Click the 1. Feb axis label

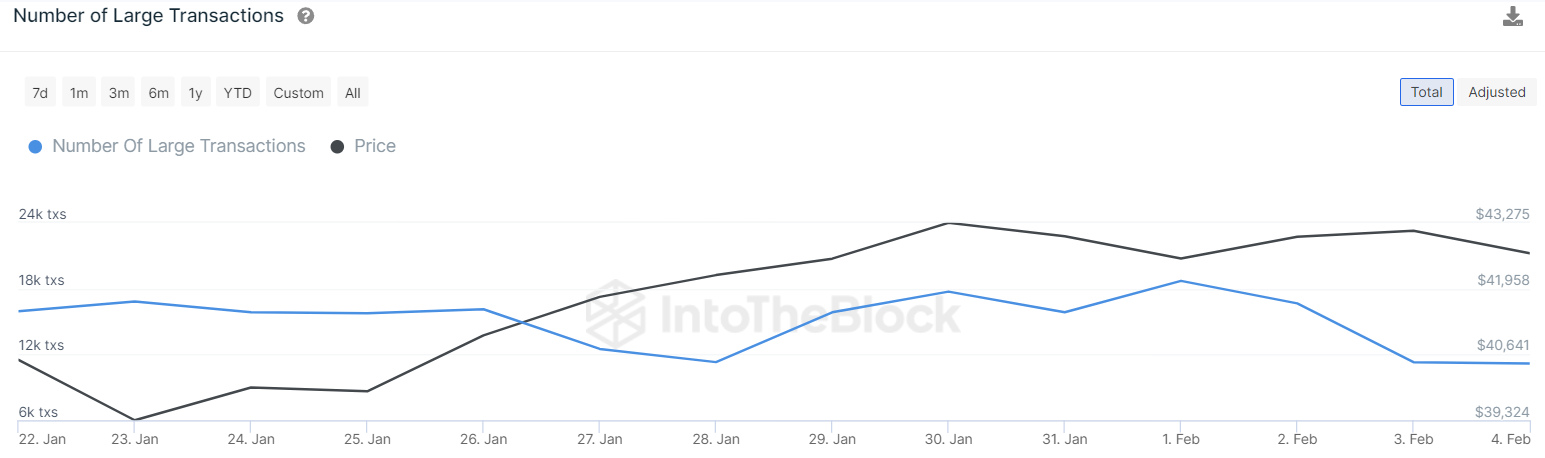click(1181, 439)
